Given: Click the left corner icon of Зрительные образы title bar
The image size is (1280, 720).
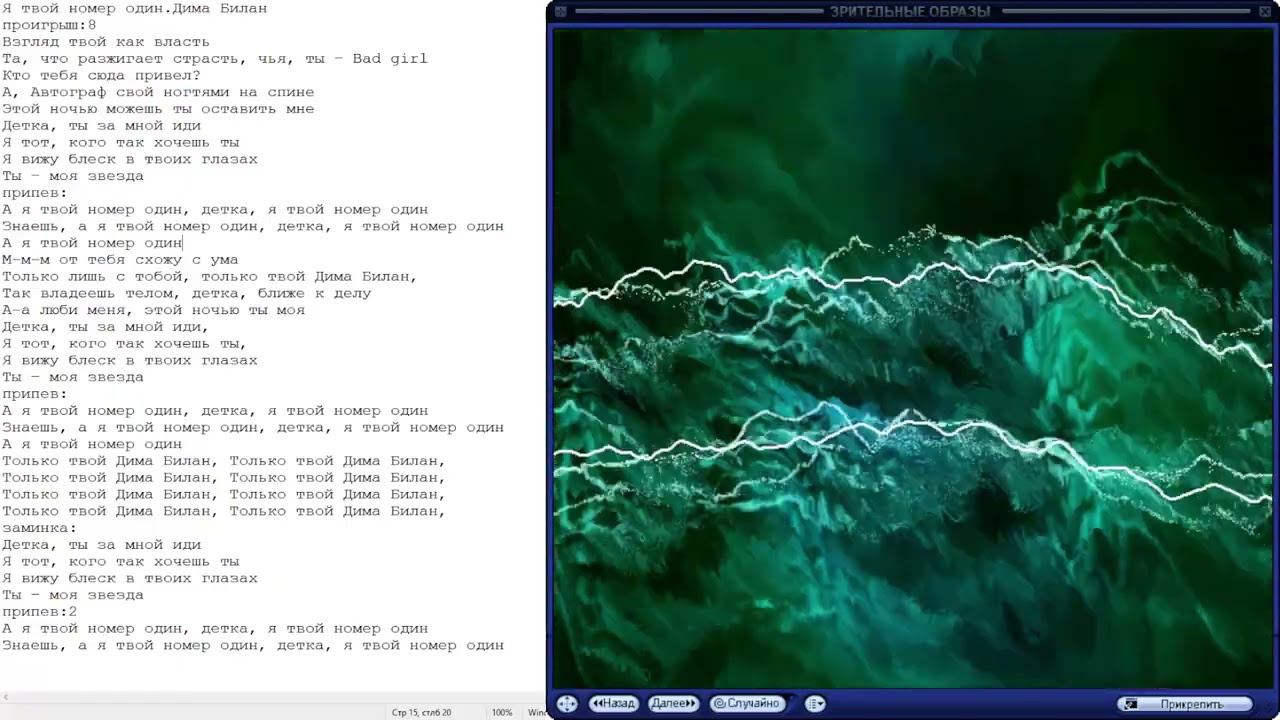Looking at the screenshot, I should click(560, 11).
